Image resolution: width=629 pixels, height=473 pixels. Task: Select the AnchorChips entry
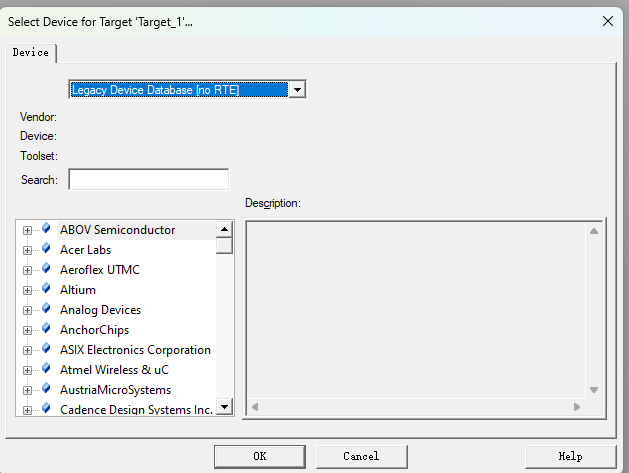tap(95, 330)
